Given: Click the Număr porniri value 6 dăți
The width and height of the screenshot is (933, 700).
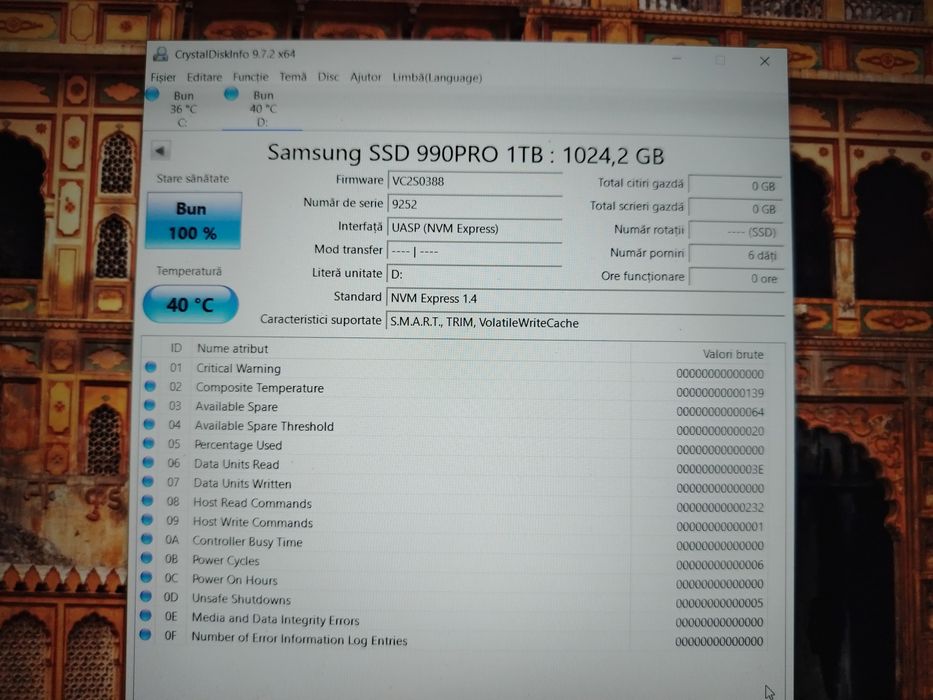Looking at the screenshot, I should click(x=735, y=255).
